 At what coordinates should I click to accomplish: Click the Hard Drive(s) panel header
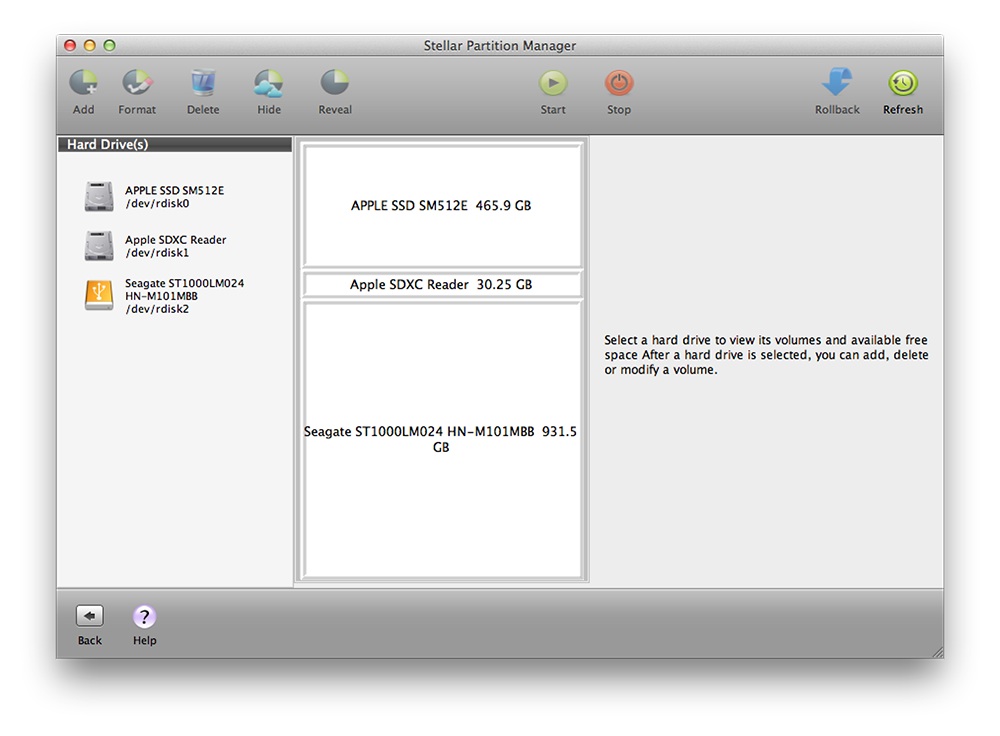pos(175,144)
